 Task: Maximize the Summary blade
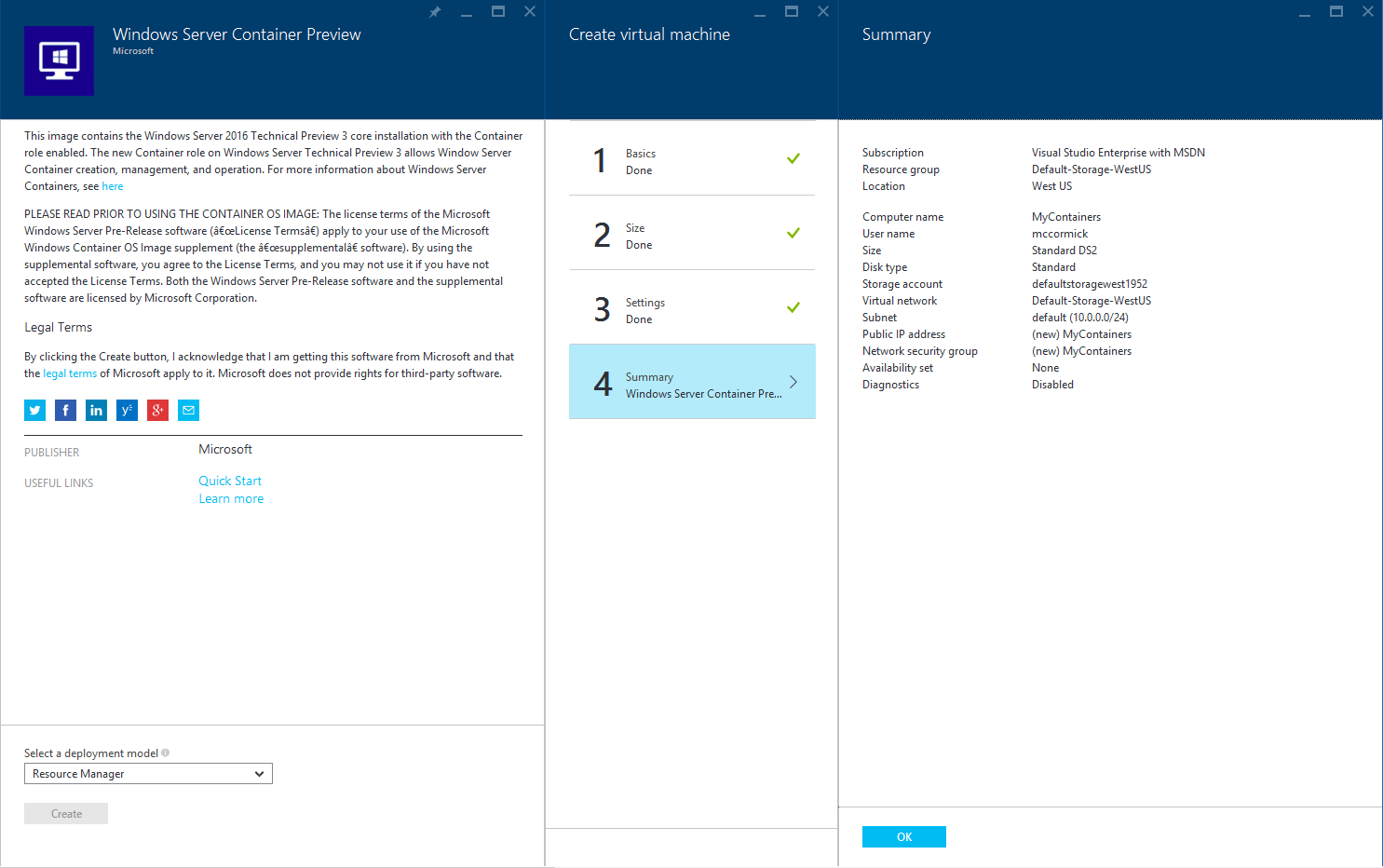1336,12
